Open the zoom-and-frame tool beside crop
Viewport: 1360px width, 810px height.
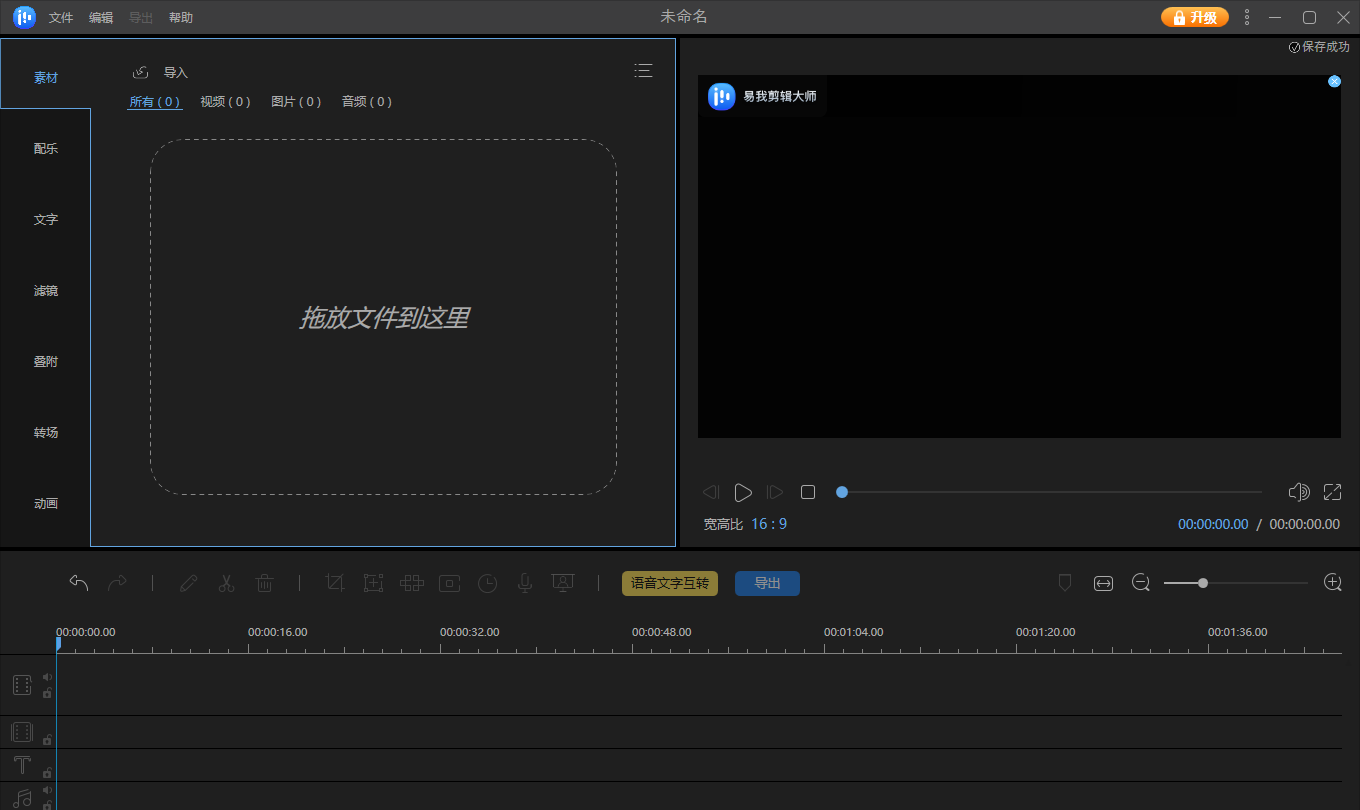tap(373, 583)
